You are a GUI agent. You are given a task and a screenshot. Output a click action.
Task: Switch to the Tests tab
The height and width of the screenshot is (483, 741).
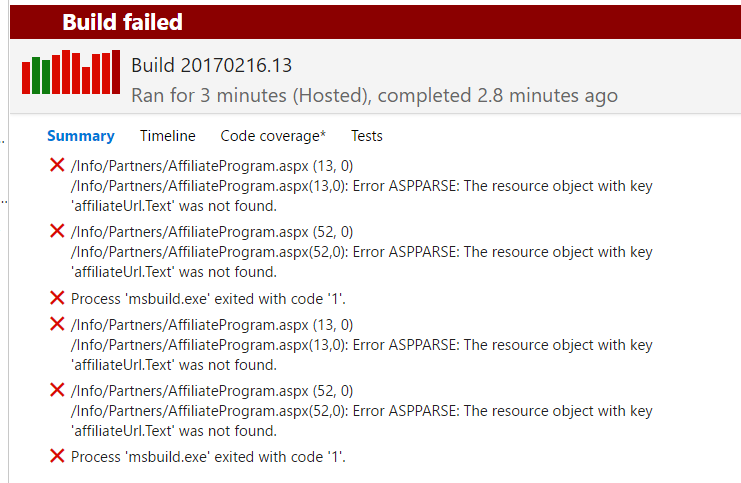click(x=367, y=136)
